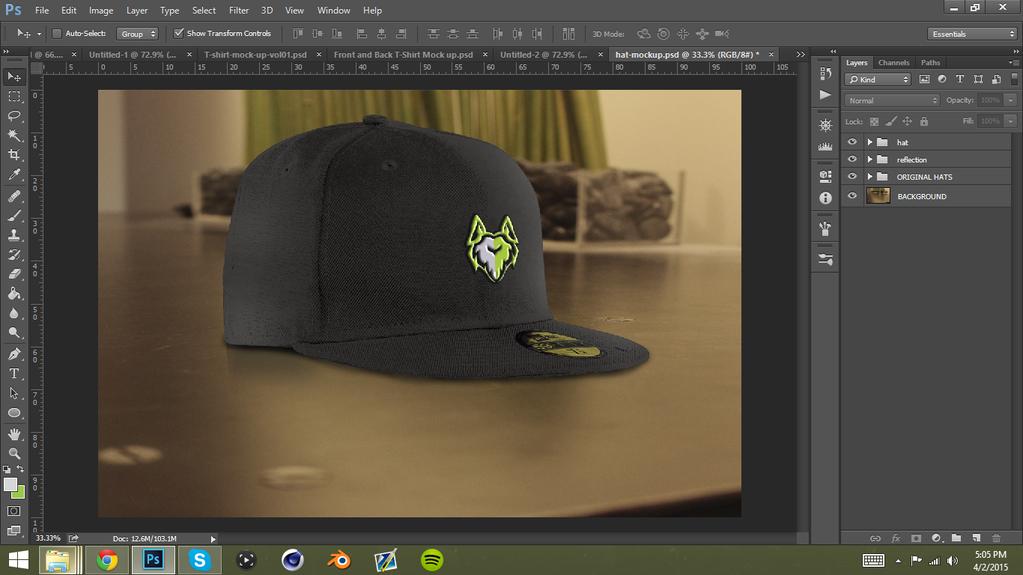Toggle lock transparent pixels
Screen dimensions: 1023x575
tap(874, 121)
